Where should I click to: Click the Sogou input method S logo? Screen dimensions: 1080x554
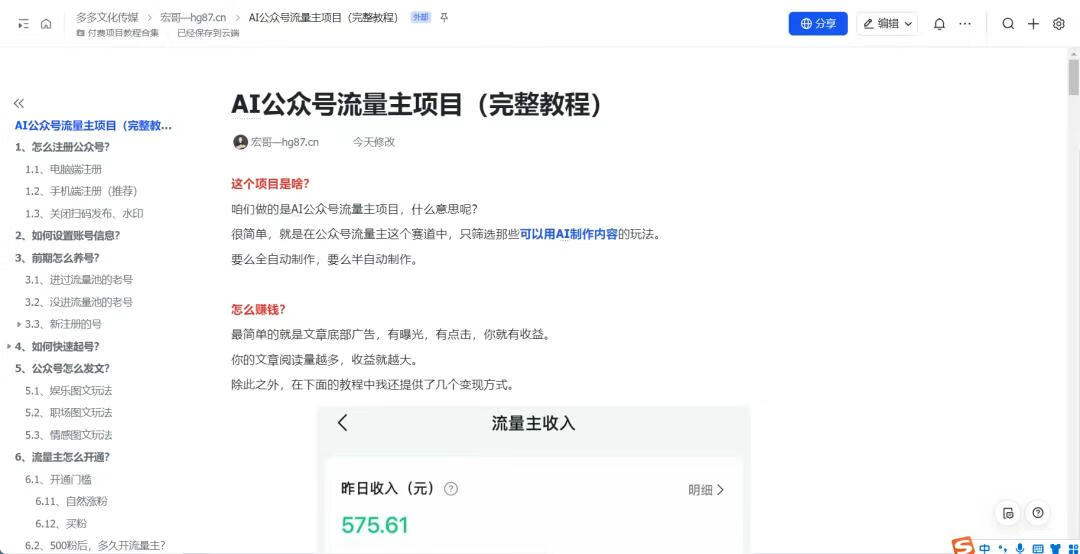point(963,546)
